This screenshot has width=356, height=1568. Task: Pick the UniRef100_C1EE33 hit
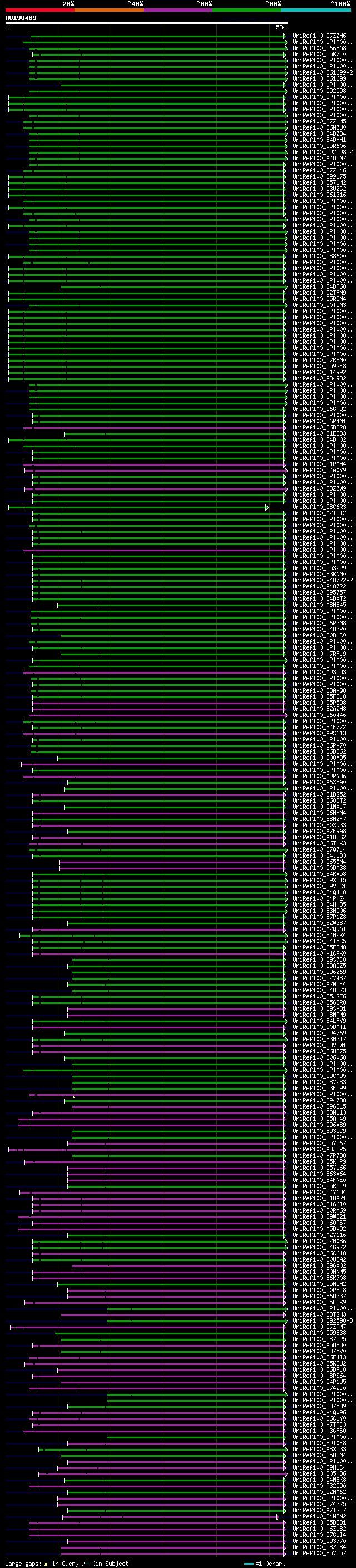tap(319, 433)
